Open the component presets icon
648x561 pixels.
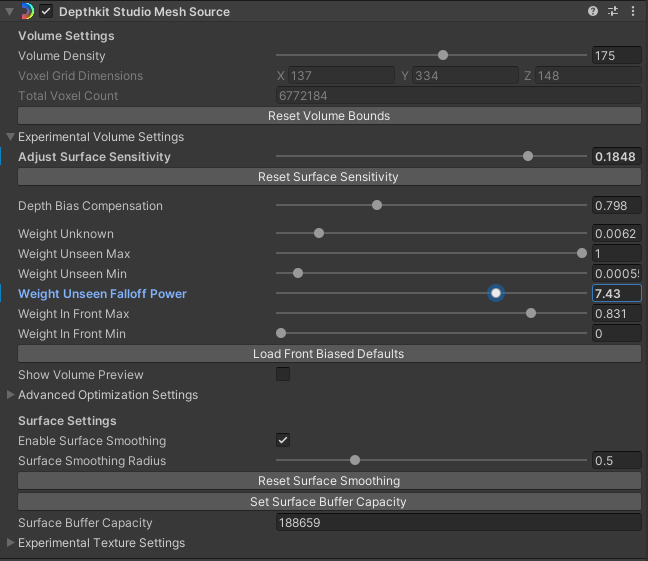coord(613,12)
